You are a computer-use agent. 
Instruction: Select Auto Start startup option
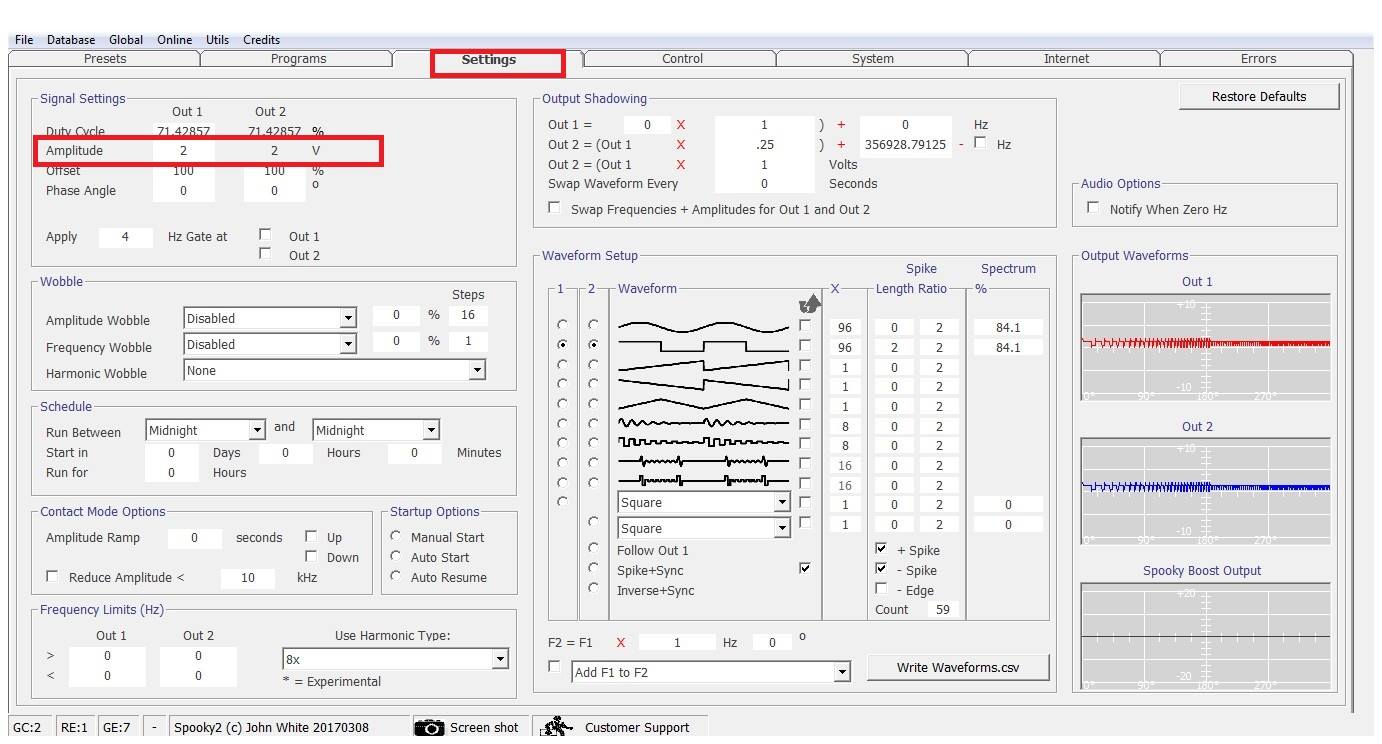(x=396, y=556)
